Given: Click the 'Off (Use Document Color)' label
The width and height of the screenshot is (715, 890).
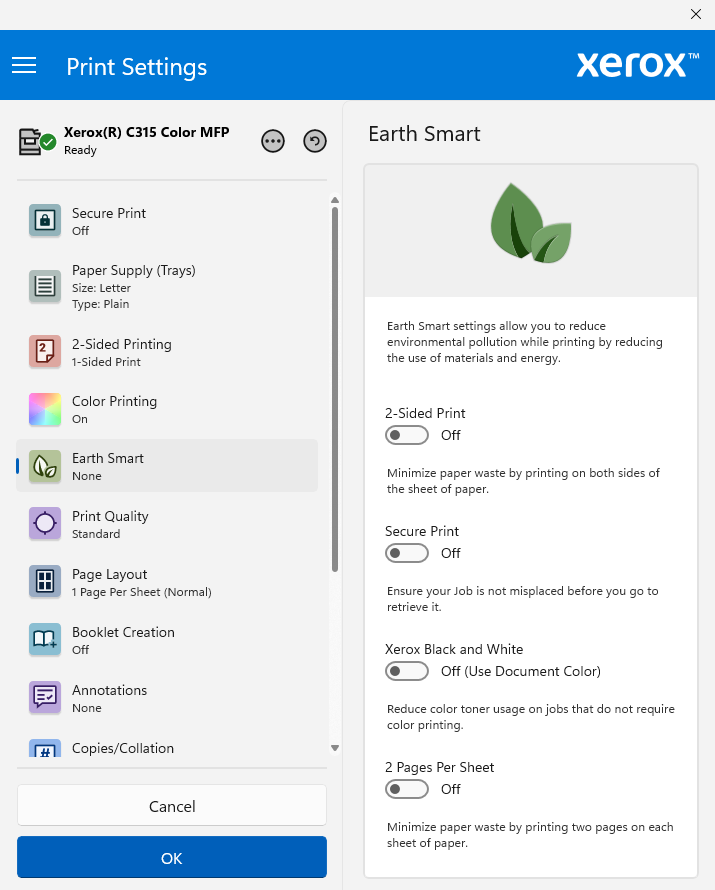Looking at the screenshot, I should click(x=520, y=671).
